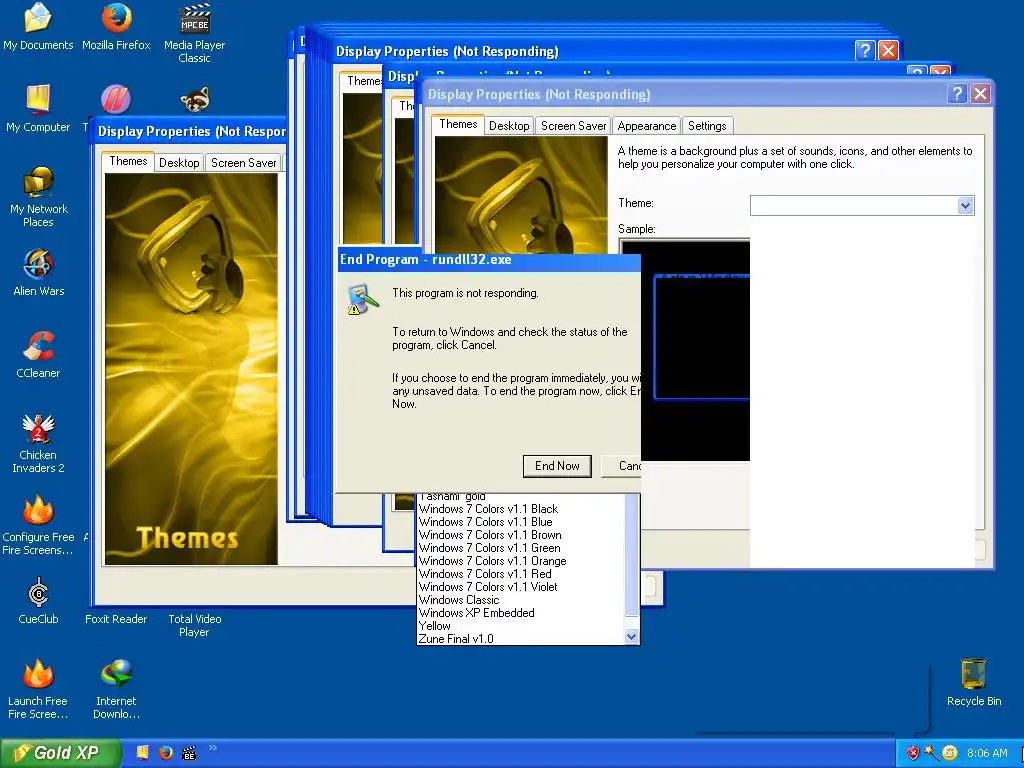The width and height of the screenshot is (1024, 768).
Task: Open Configure Free Fire Screensaver icon
Action: 38,526
